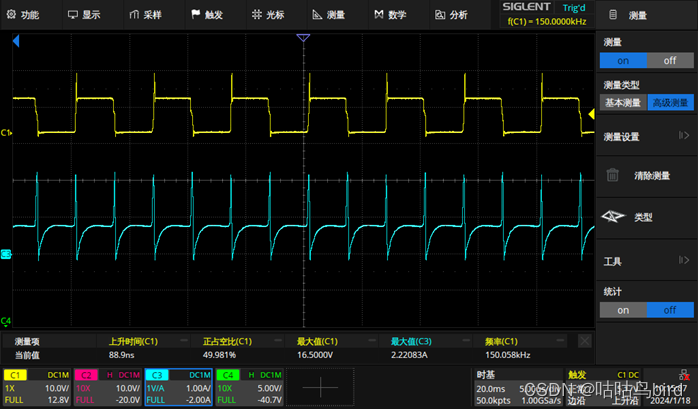
Task: Click the 测量 side panel header icon
Action: pos(613,15)
